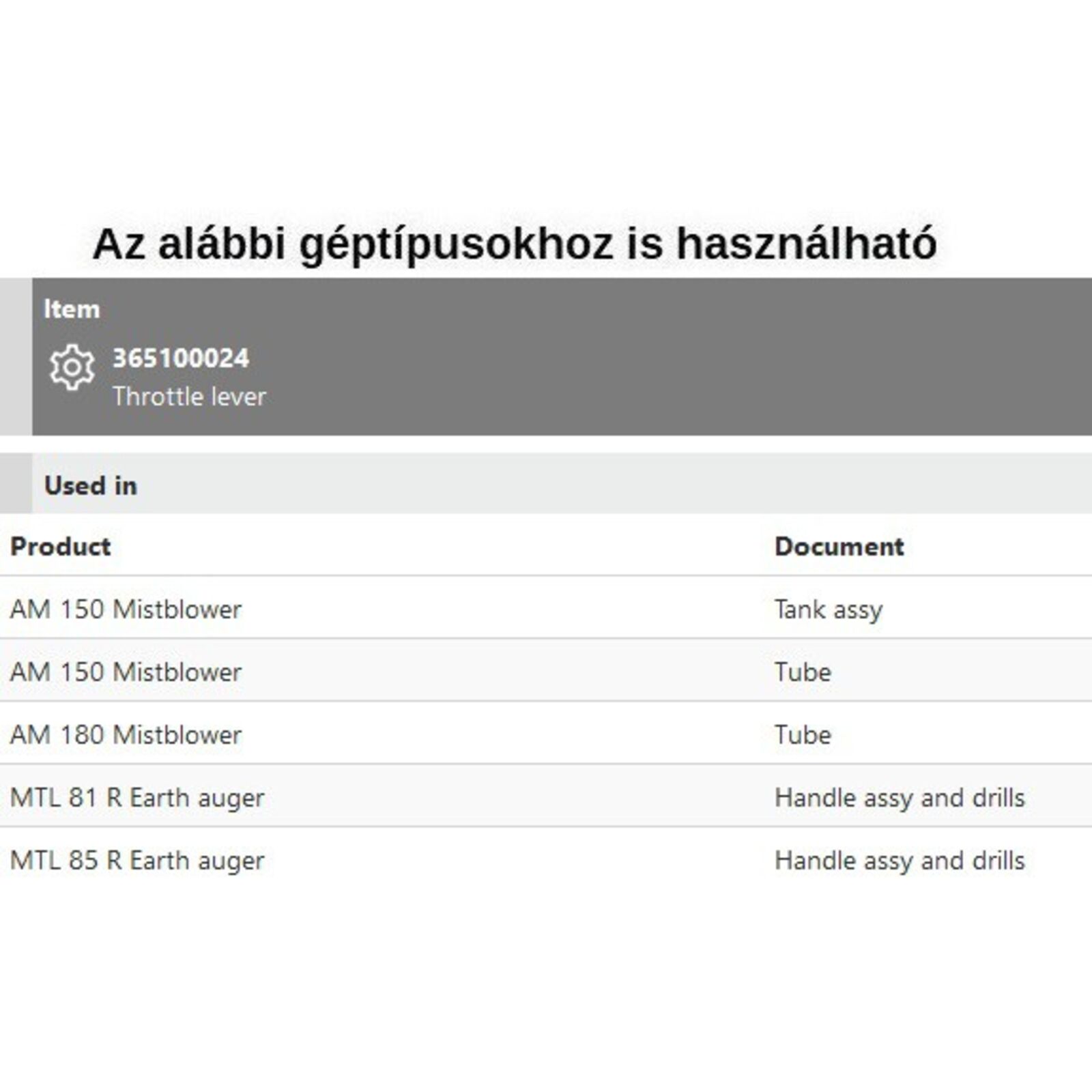
Task: Select AM 150 Mistblower Tube product row
Action: pyautogui.click(x=126, y=672)
